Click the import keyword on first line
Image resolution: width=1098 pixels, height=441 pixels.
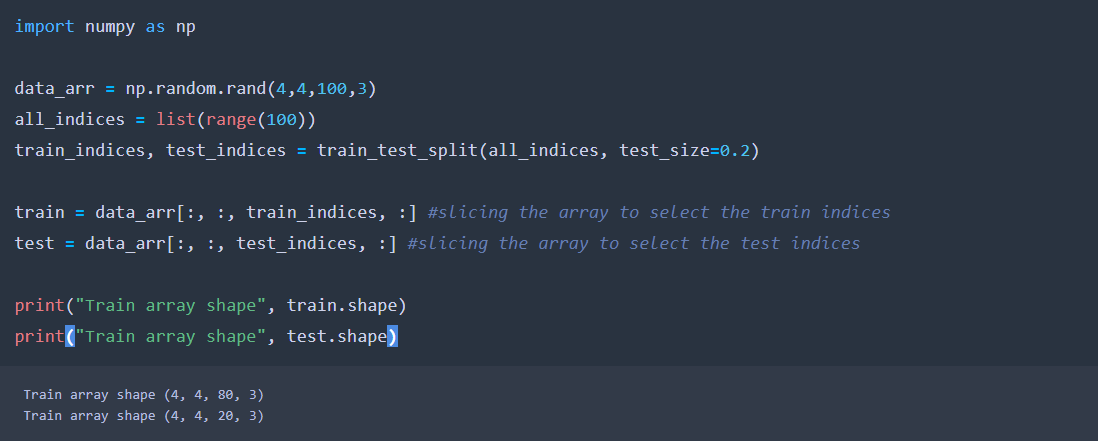pos(44,27)
